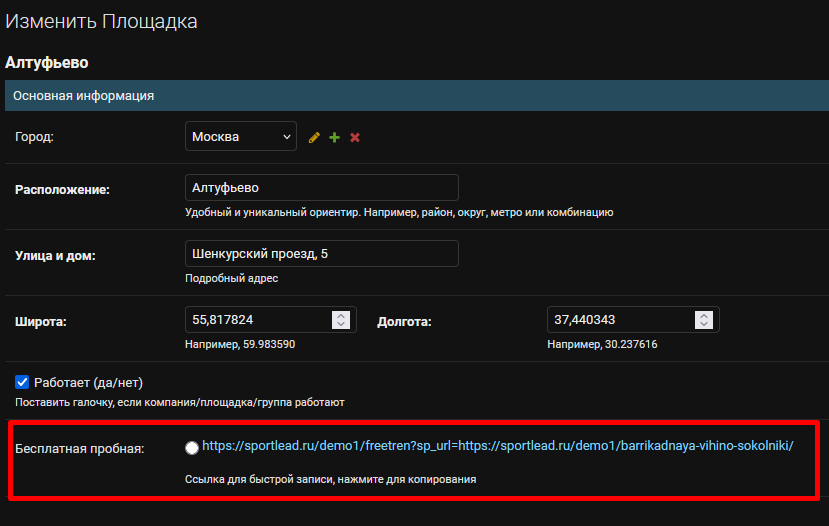Click the 'Расположение:' field label

[x=62, y=190]
